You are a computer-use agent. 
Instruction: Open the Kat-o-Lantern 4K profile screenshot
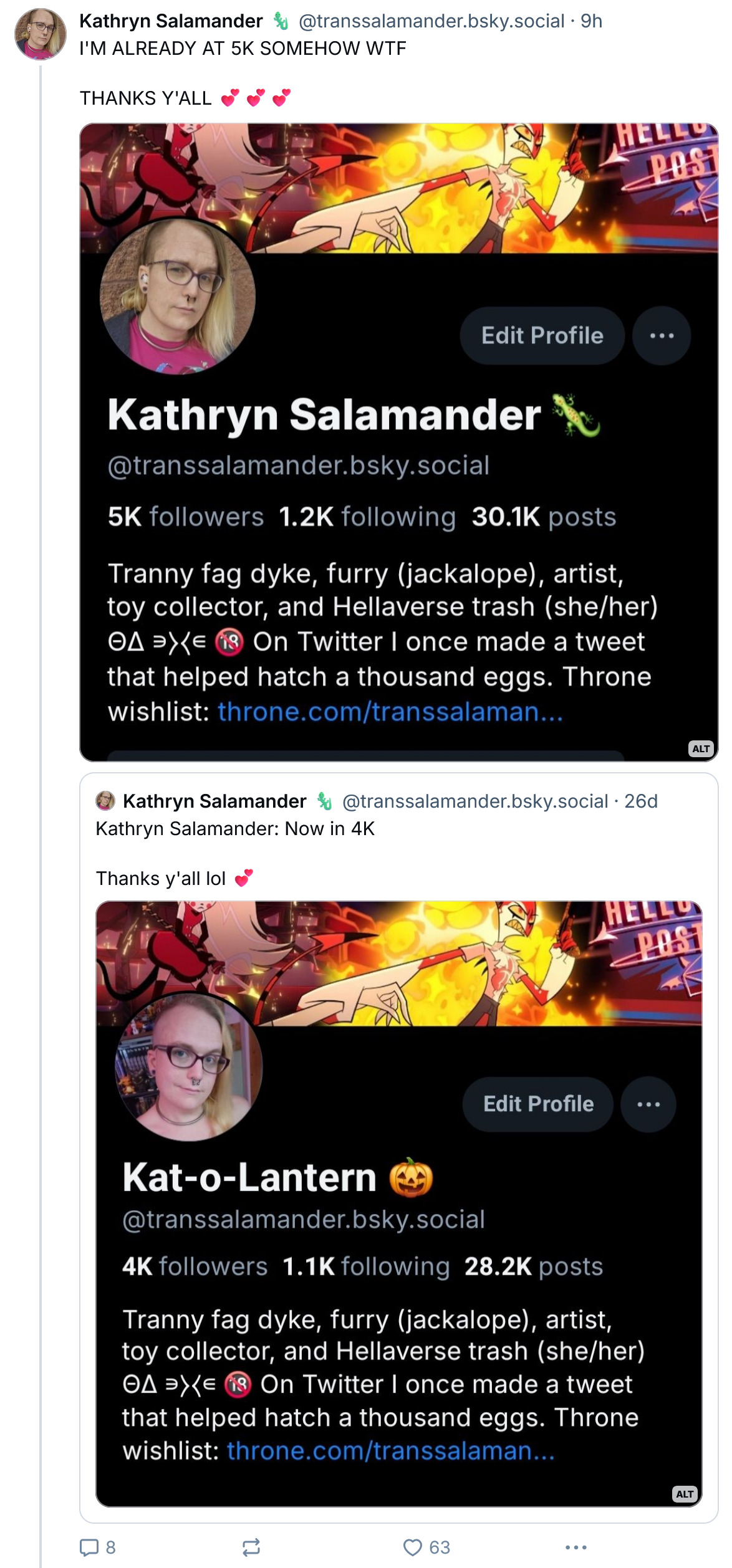(399, 1204)
